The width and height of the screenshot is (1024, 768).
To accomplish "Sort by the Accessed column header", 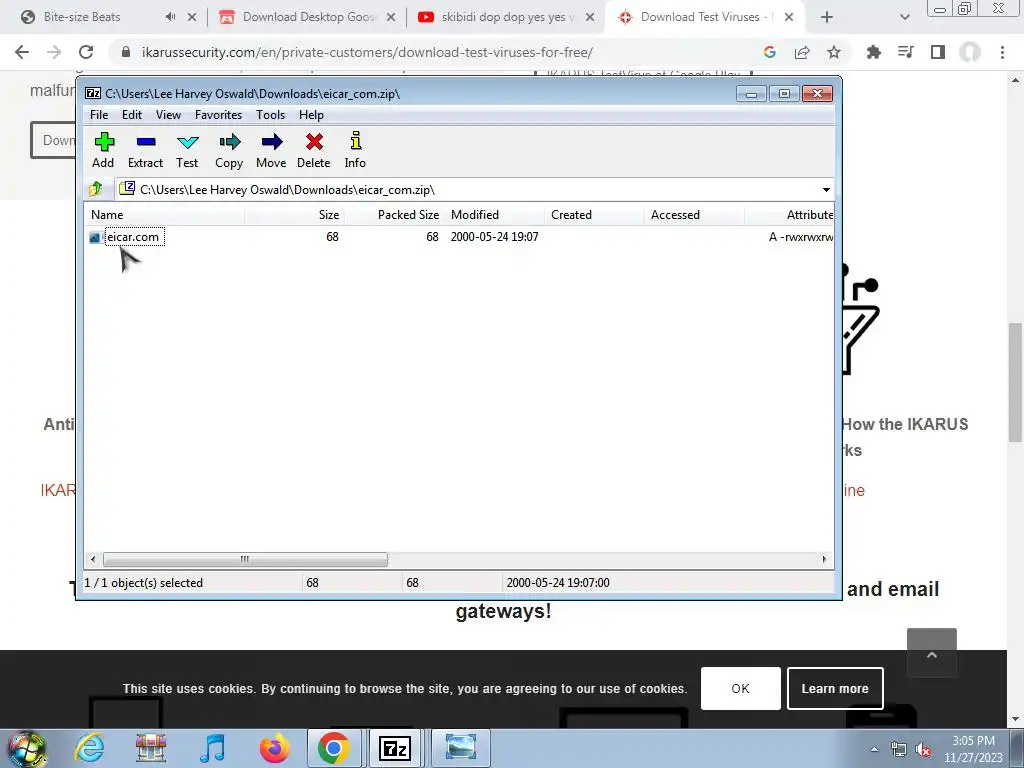I will (694, 215).
